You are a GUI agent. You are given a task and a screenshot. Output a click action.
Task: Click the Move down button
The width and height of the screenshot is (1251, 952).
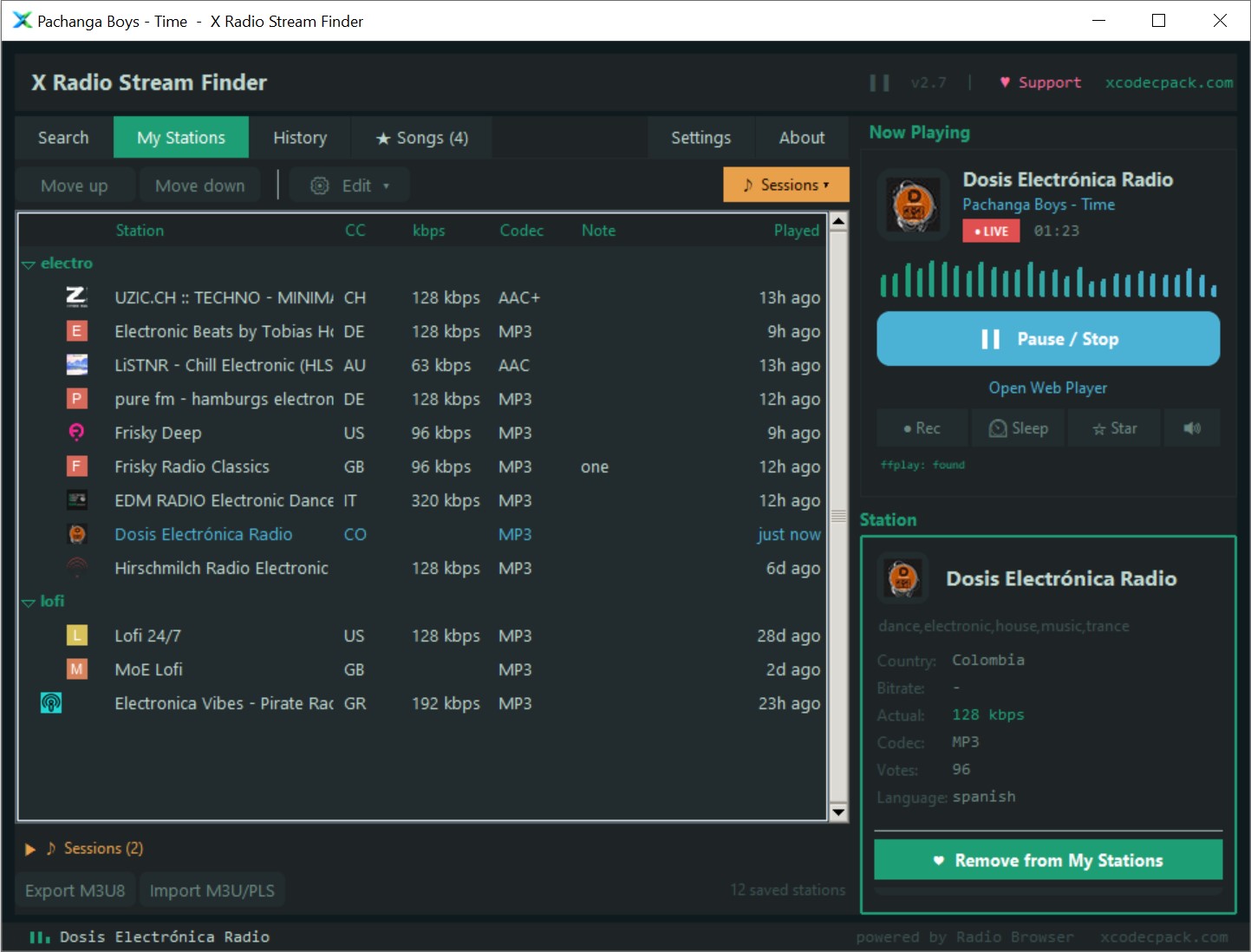click(200, 186)
